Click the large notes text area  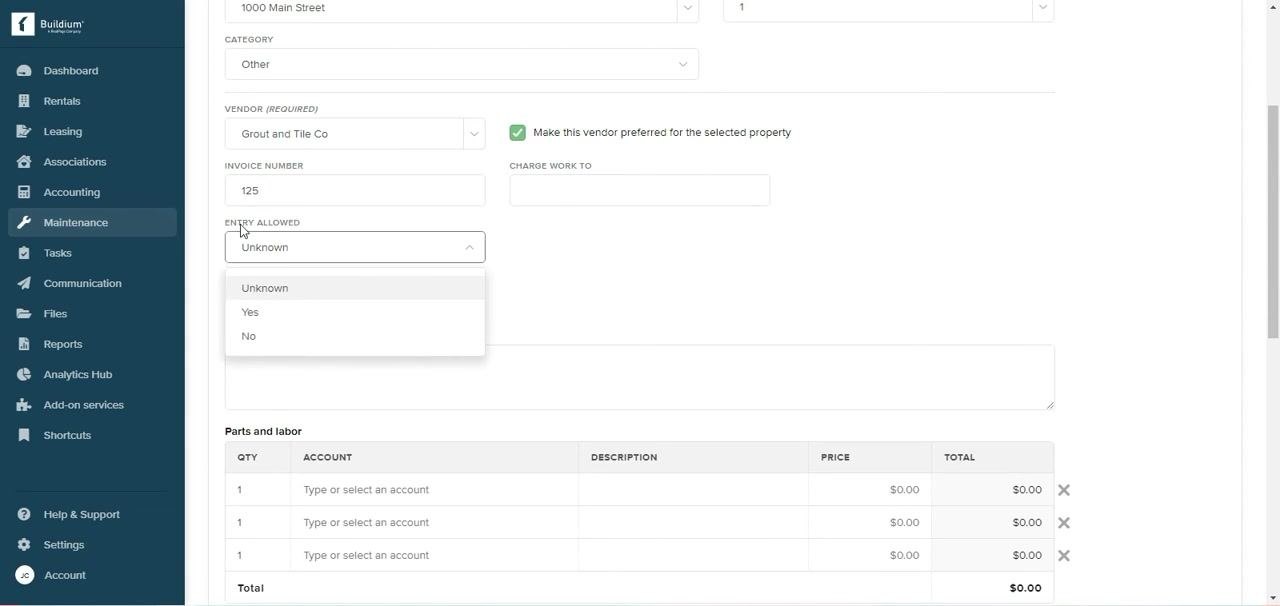pos(639,377)
